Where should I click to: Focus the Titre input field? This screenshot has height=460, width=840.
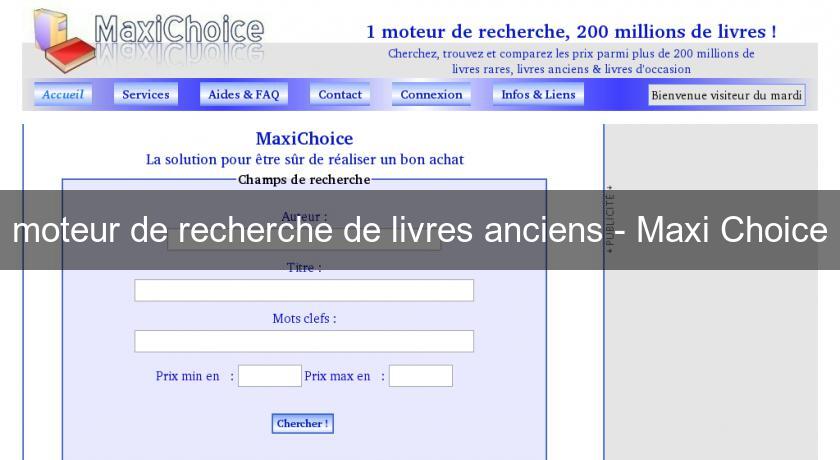(x=304, y=290)
